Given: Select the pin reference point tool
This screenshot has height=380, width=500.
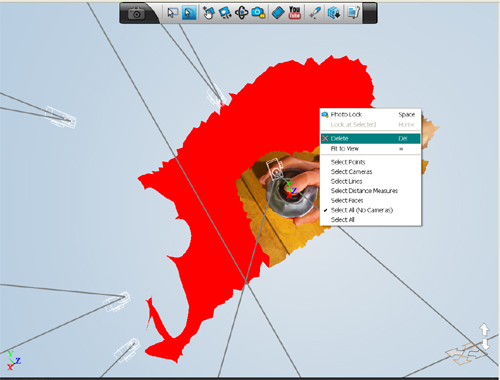Looking at the screenshot, I should click(315, 13).
